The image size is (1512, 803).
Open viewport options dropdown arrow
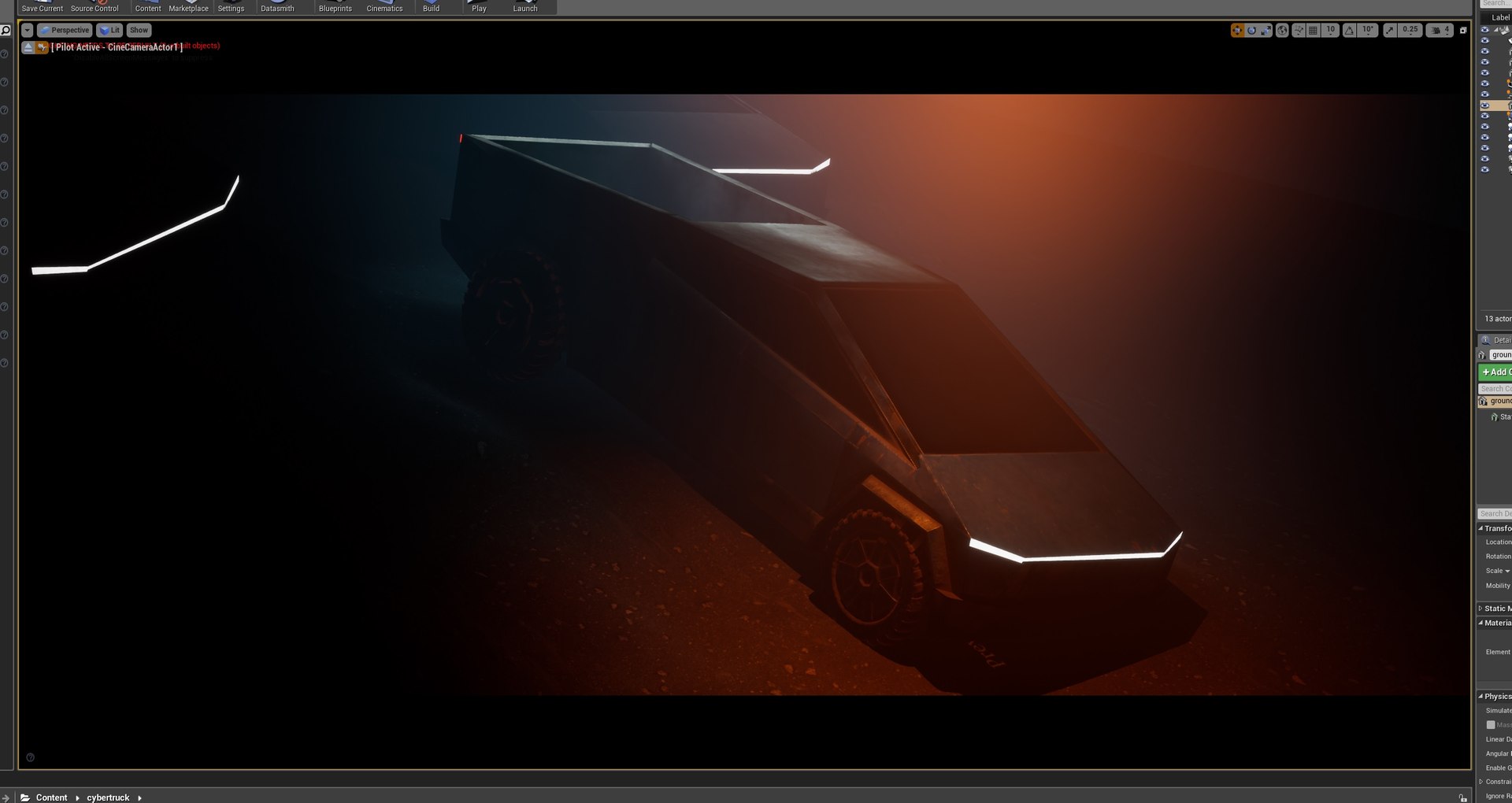[28, 31]
